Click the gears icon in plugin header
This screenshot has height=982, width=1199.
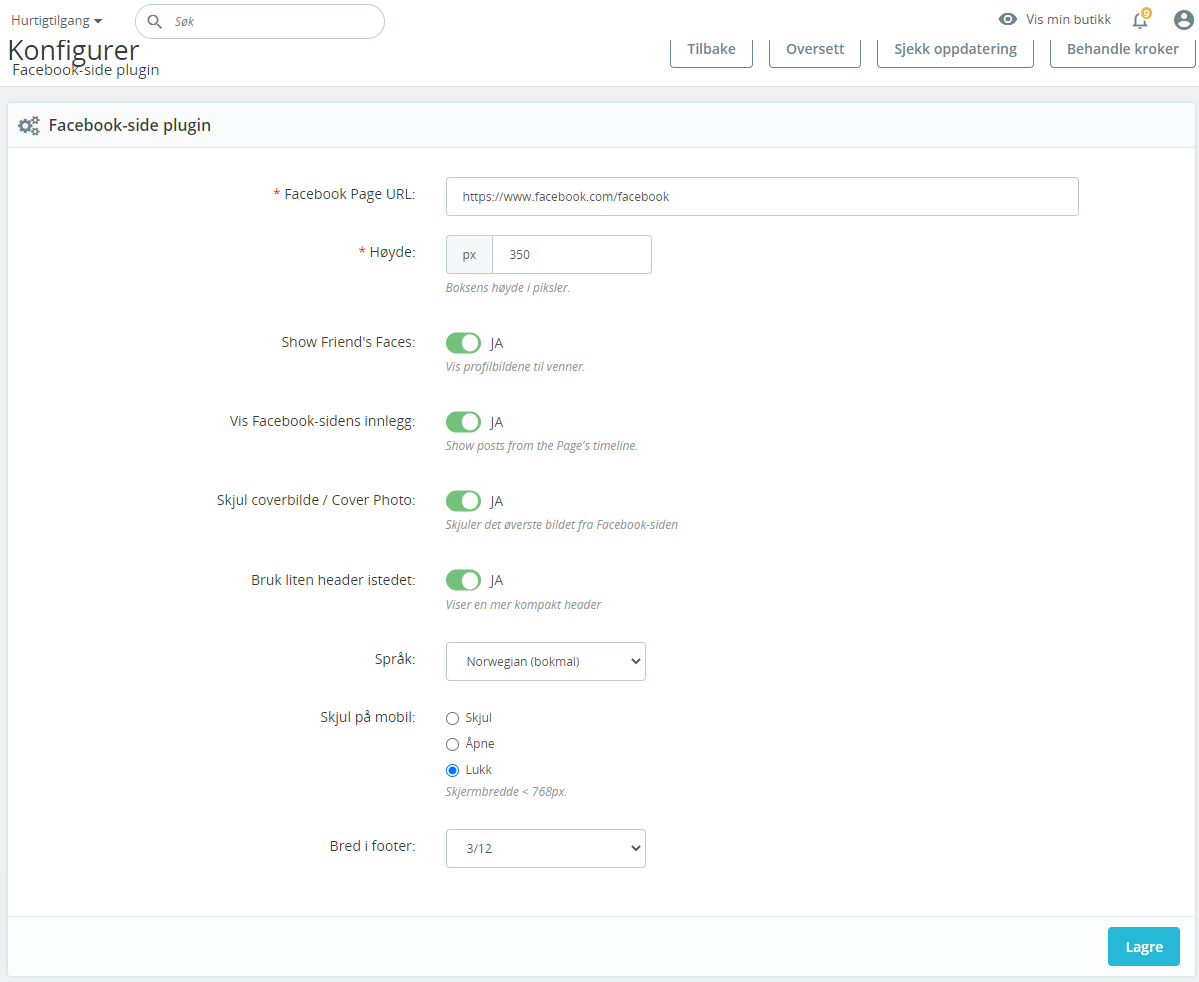click(x=29, y=125)
